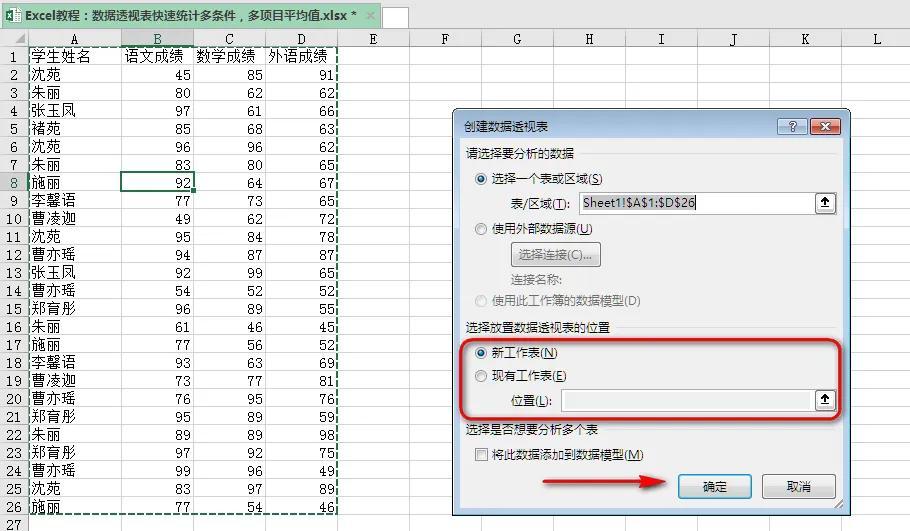The width and height of the screenshot is (910, 531).
Task: Close the workbook tab with the x
Action: coord(370,16)
